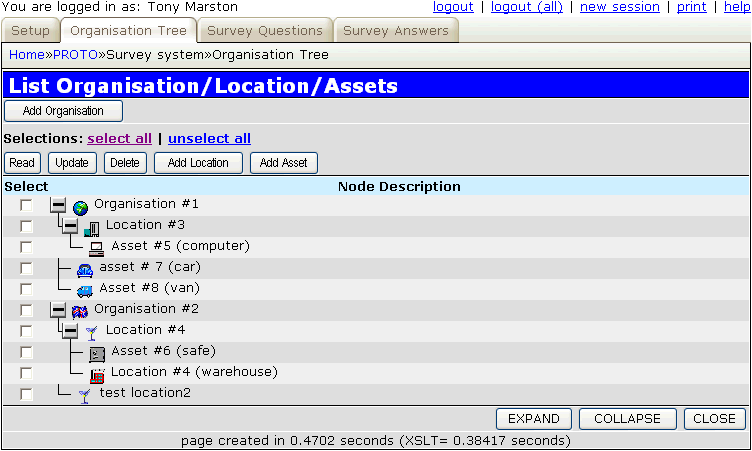Click the building icon beside Location #3
This screenshot has width=752, height=451.
click(92, 227)
